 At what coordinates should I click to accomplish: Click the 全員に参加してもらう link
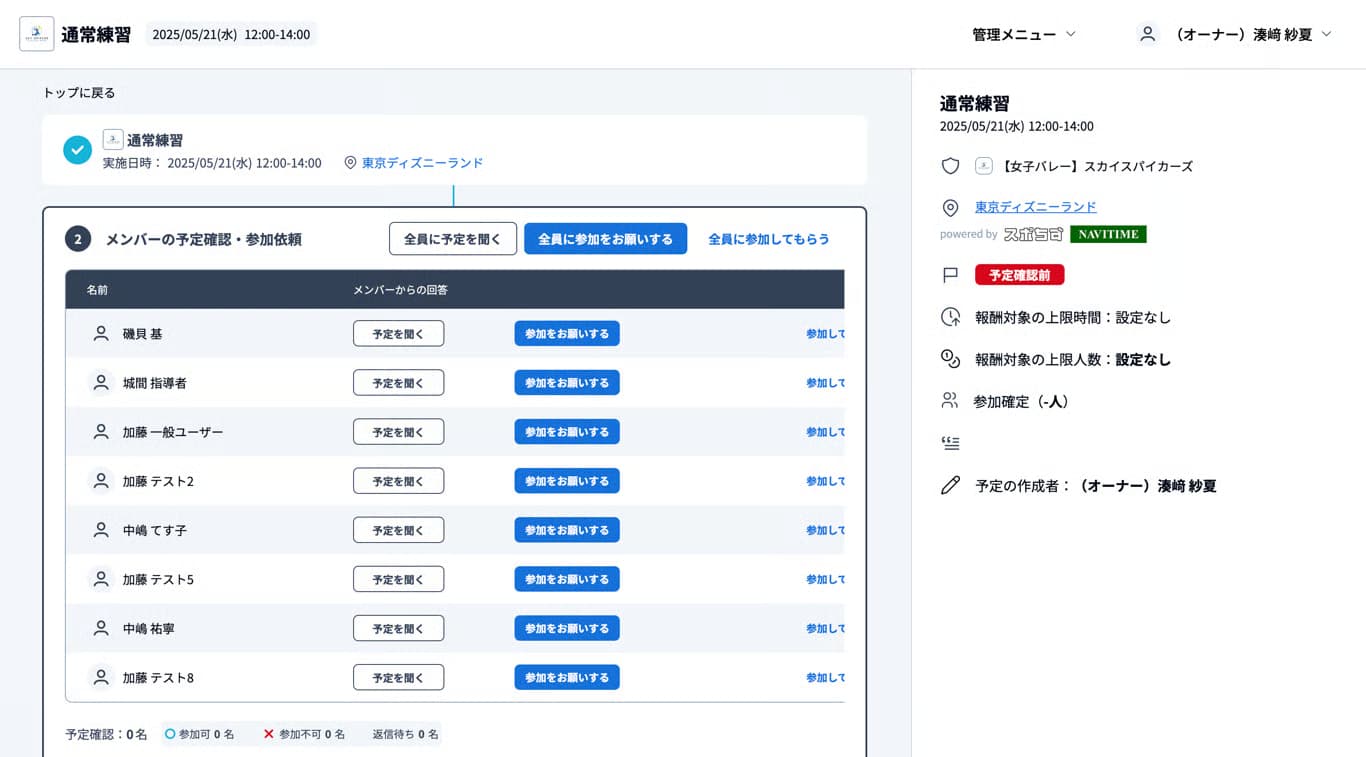769,239
